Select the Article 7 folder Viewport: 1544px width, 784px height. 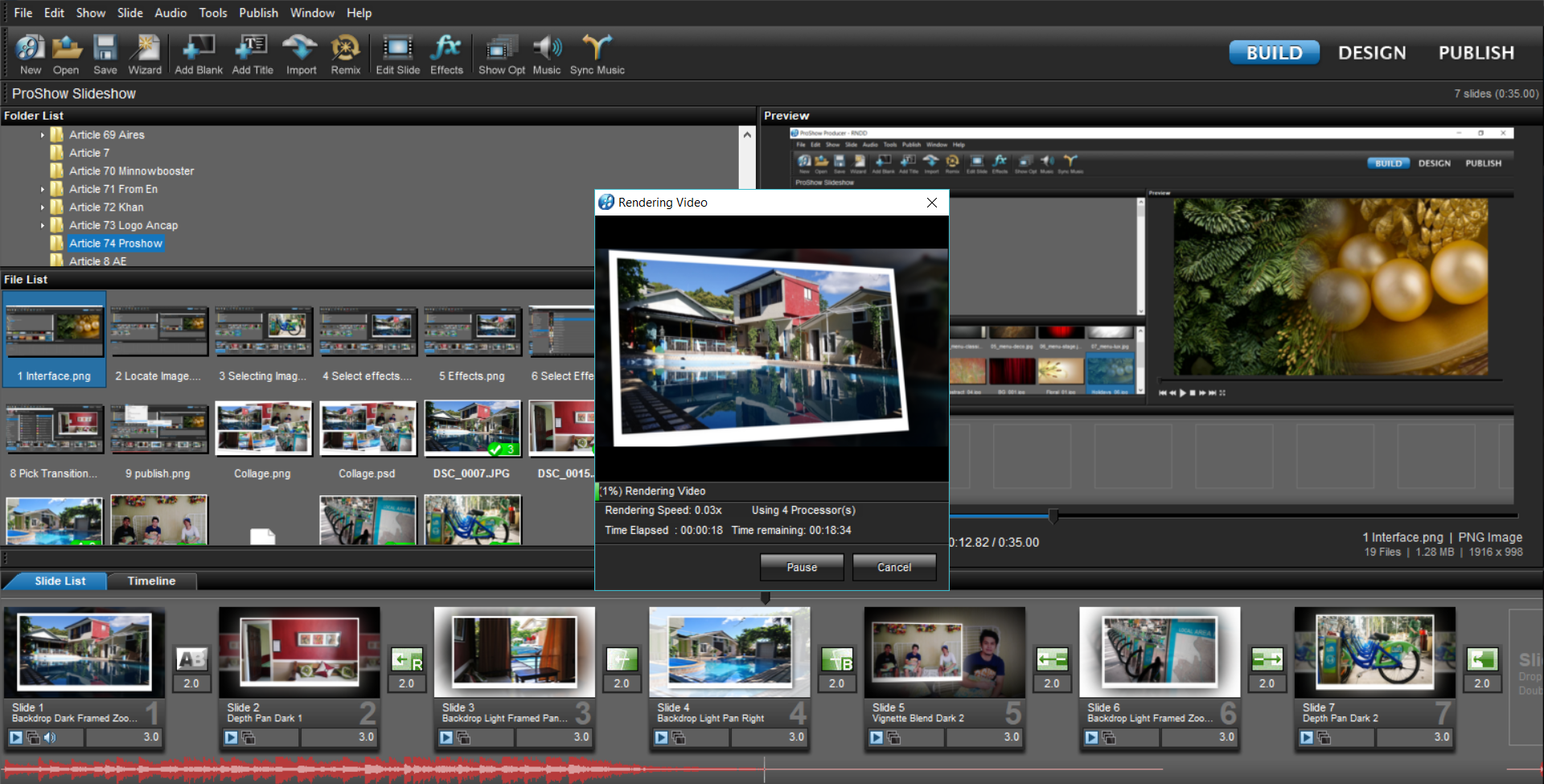(88, 153)
